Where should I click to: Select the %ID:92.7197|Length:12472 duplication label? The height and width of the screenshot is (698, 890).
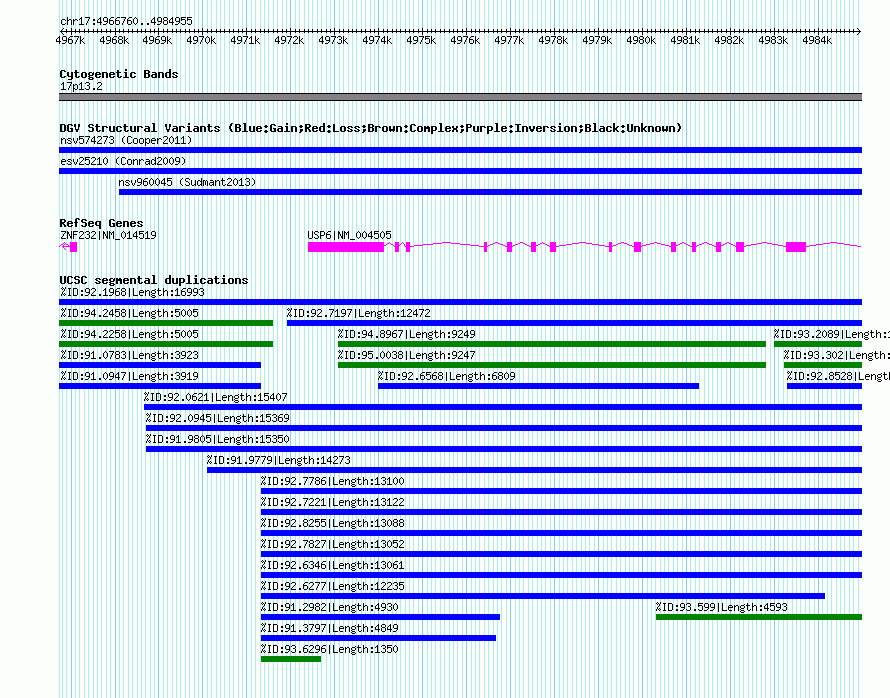[x=359, y=313]
